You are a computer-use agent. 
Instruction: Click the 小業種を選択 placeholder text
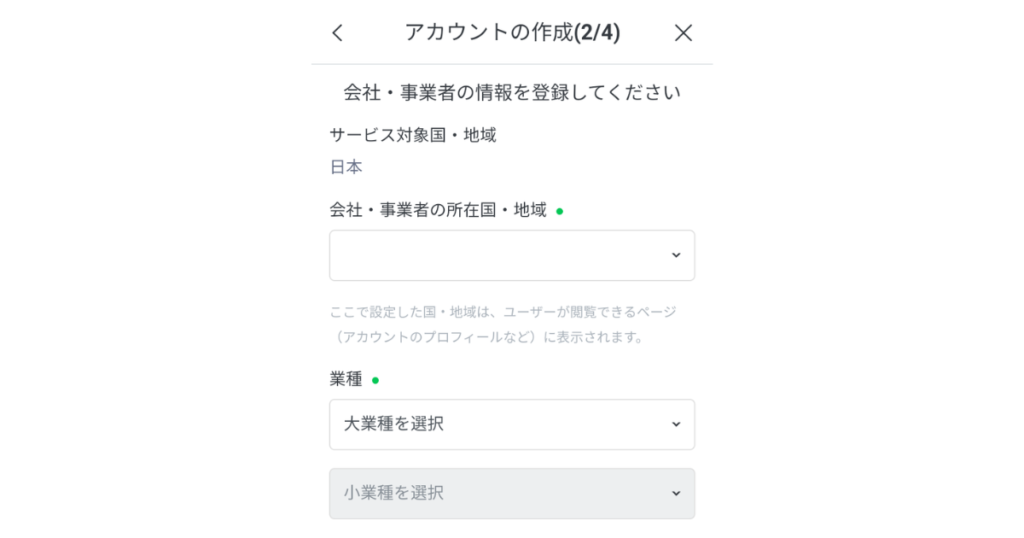pyautogui.click(x=394, y=493)
